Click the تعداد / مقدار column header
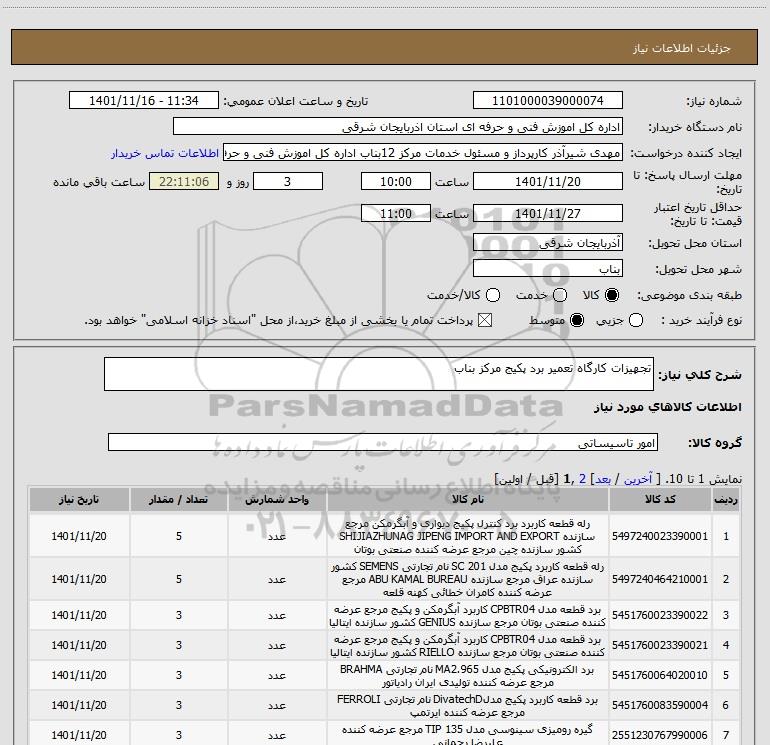Screen dimensions: 770x745 [x=179, y=499]
